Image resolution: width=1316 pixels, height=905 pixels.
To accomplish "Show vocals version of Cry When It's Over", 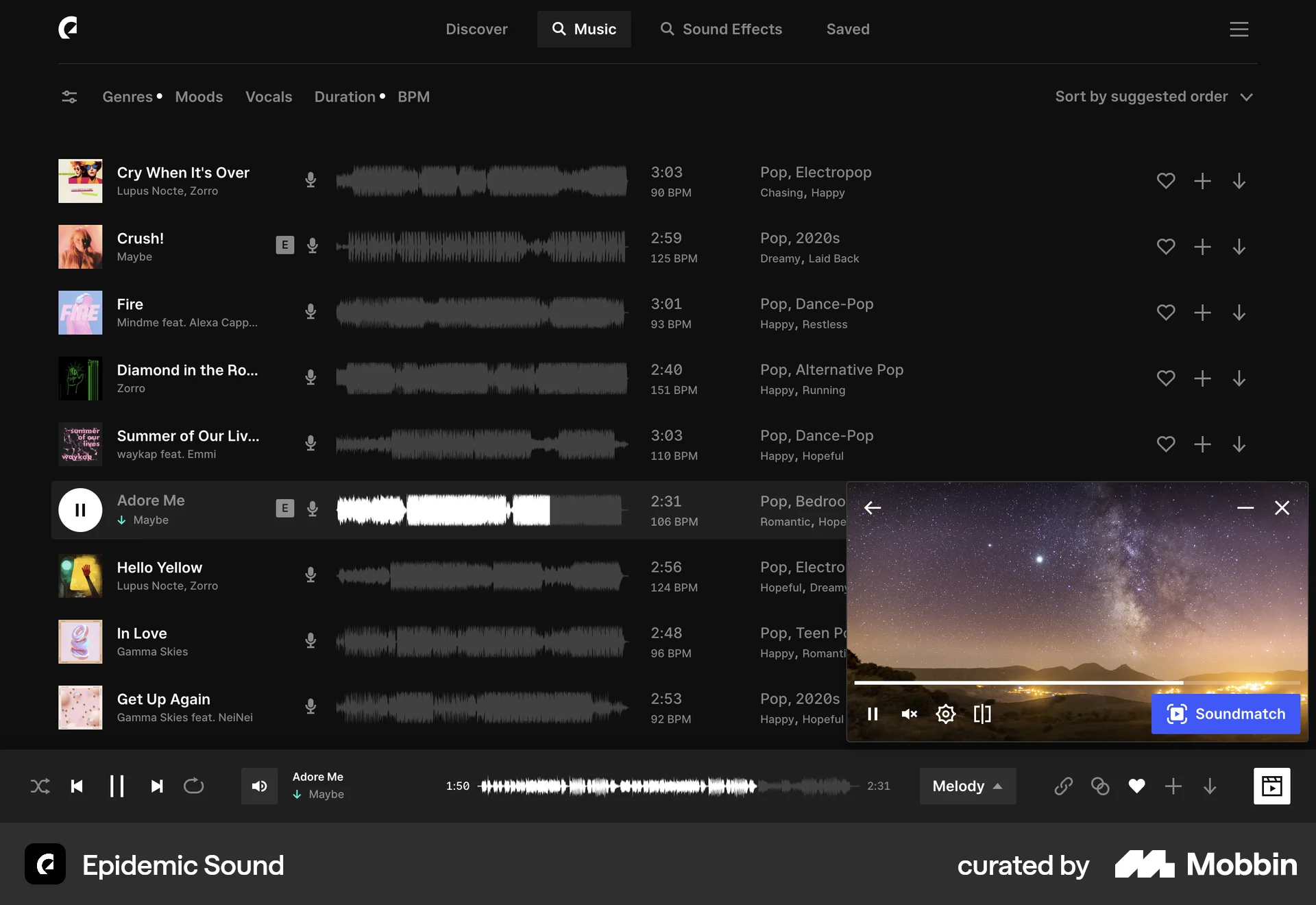I will coord(310,180).
